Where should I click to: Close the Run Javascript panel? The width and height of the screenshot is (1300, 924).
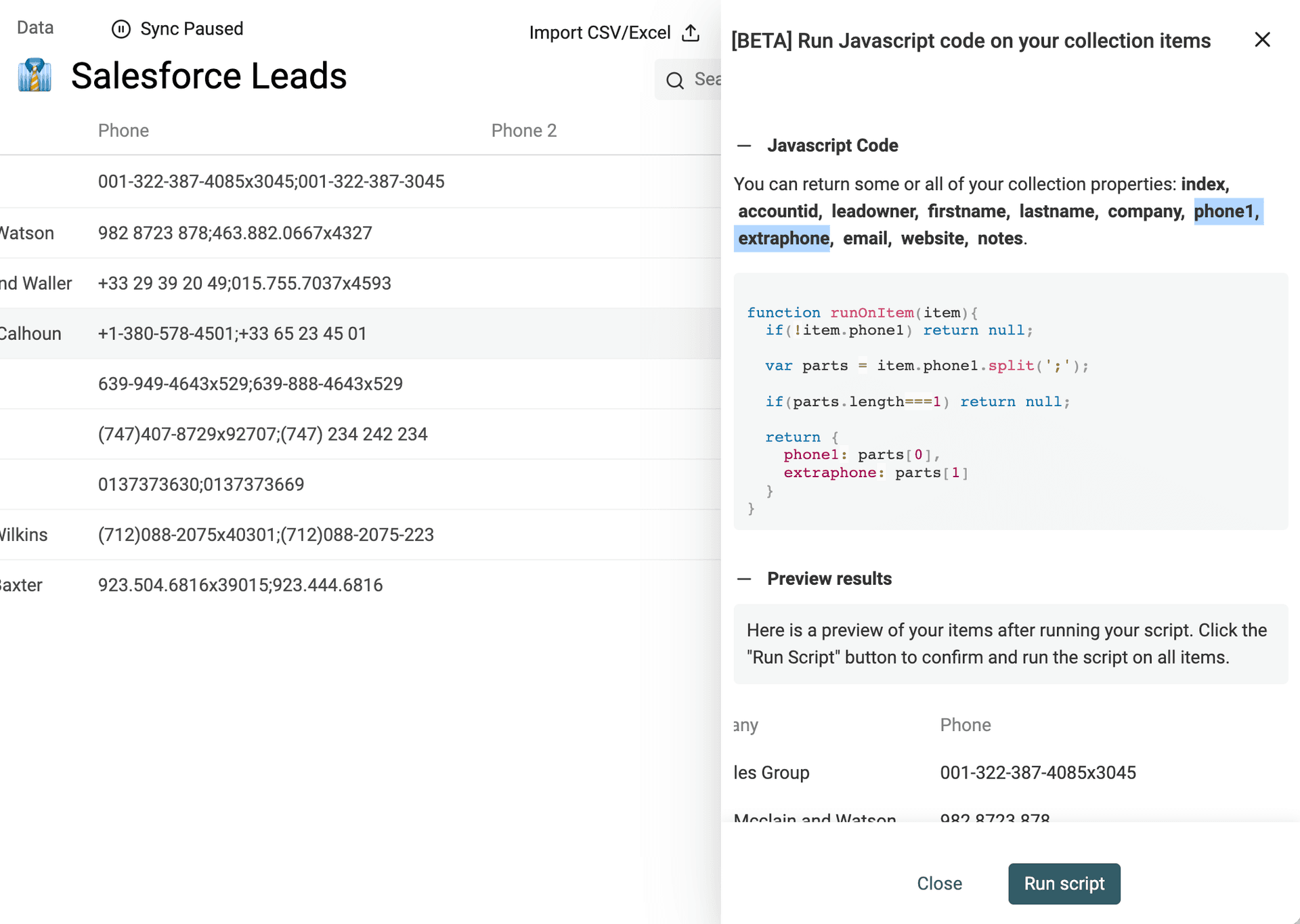pos(1262,40)
